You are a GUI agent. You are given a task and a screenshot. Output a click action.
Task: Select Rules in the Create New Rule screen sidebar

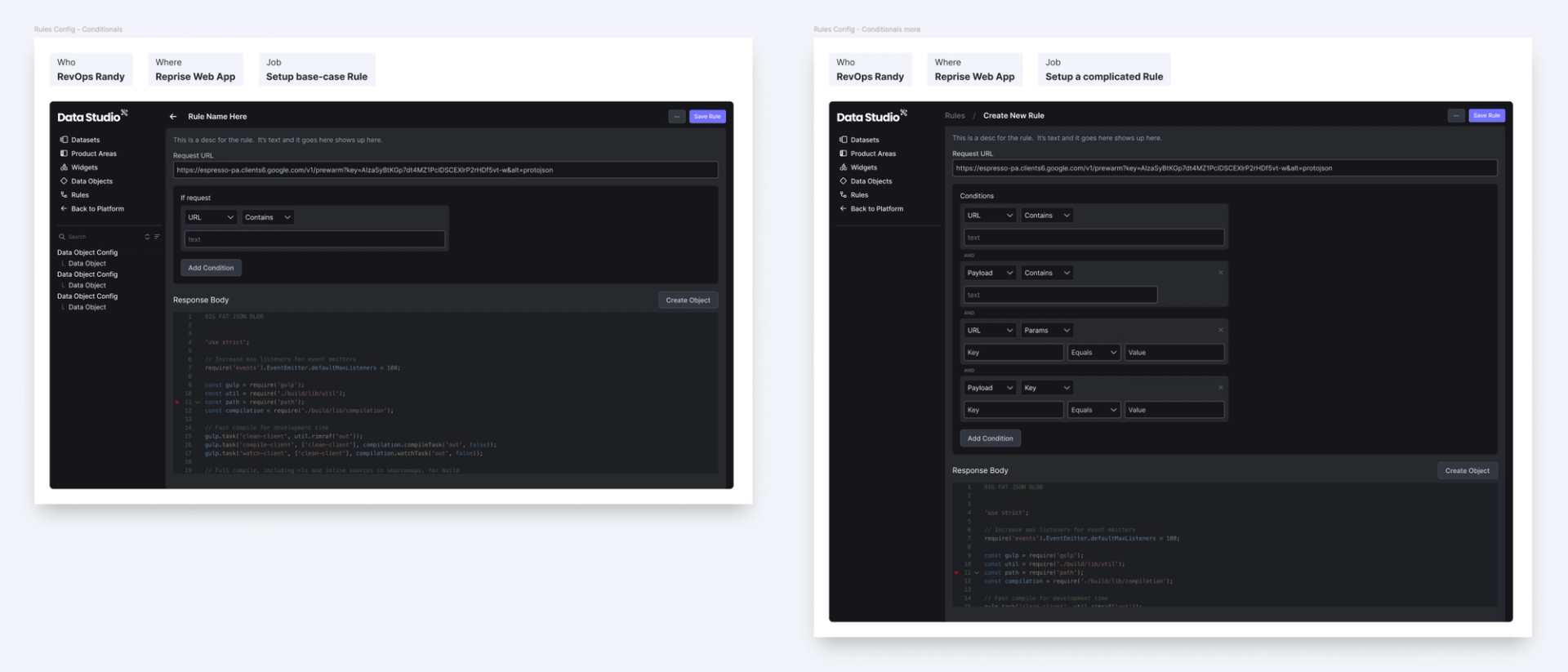pos(853,195)
